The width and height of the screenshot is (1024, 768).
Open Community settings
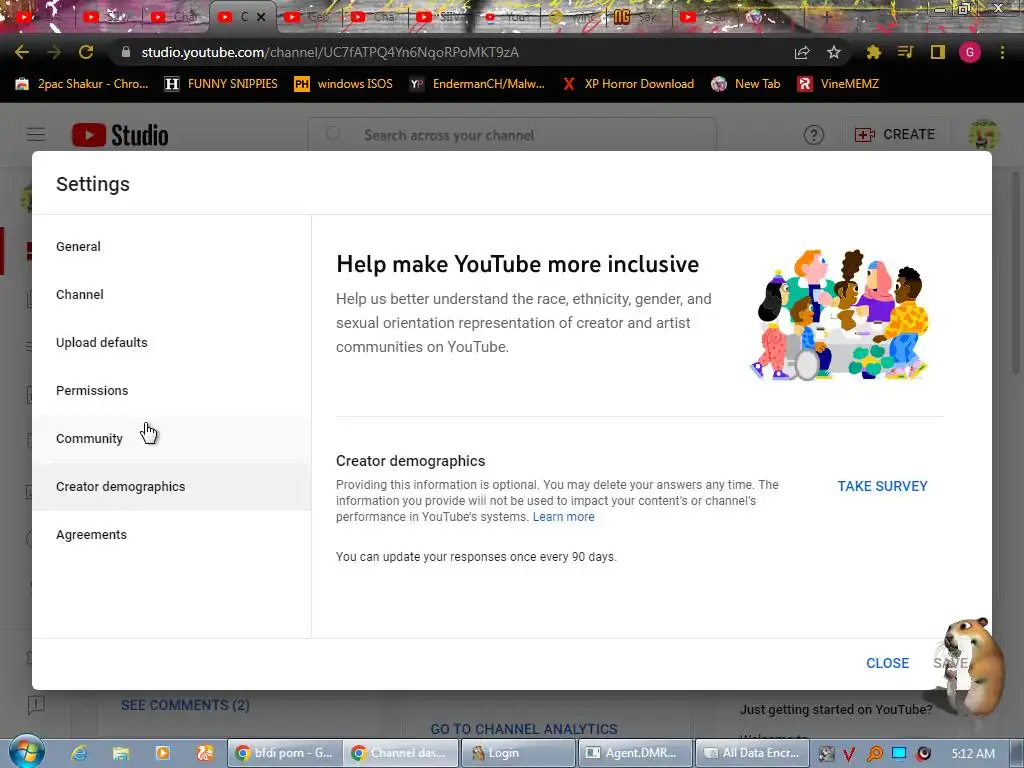tap(172, 439)
